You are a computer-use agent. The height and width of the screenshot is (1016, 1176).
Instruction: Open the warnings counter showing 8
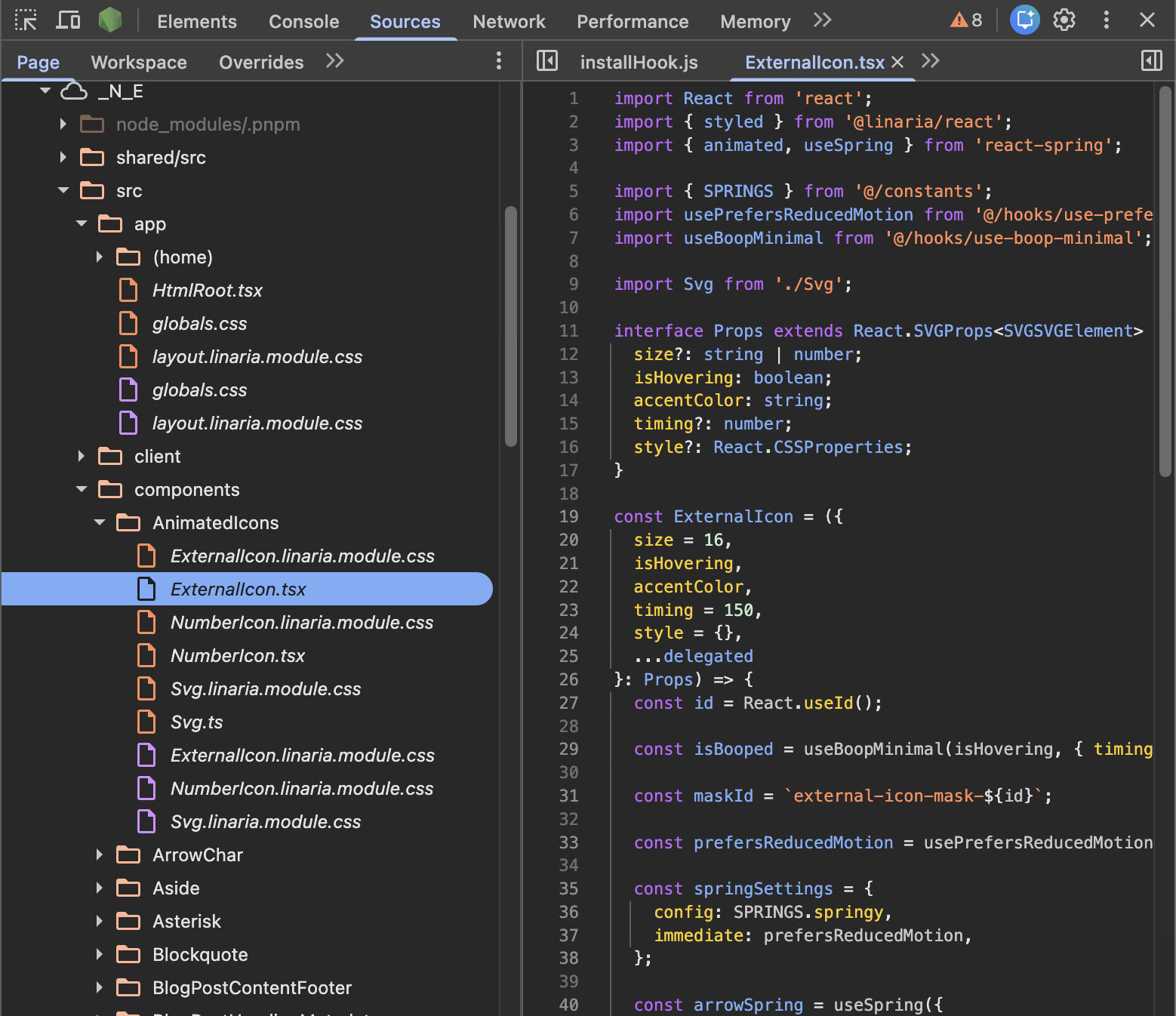966,20
